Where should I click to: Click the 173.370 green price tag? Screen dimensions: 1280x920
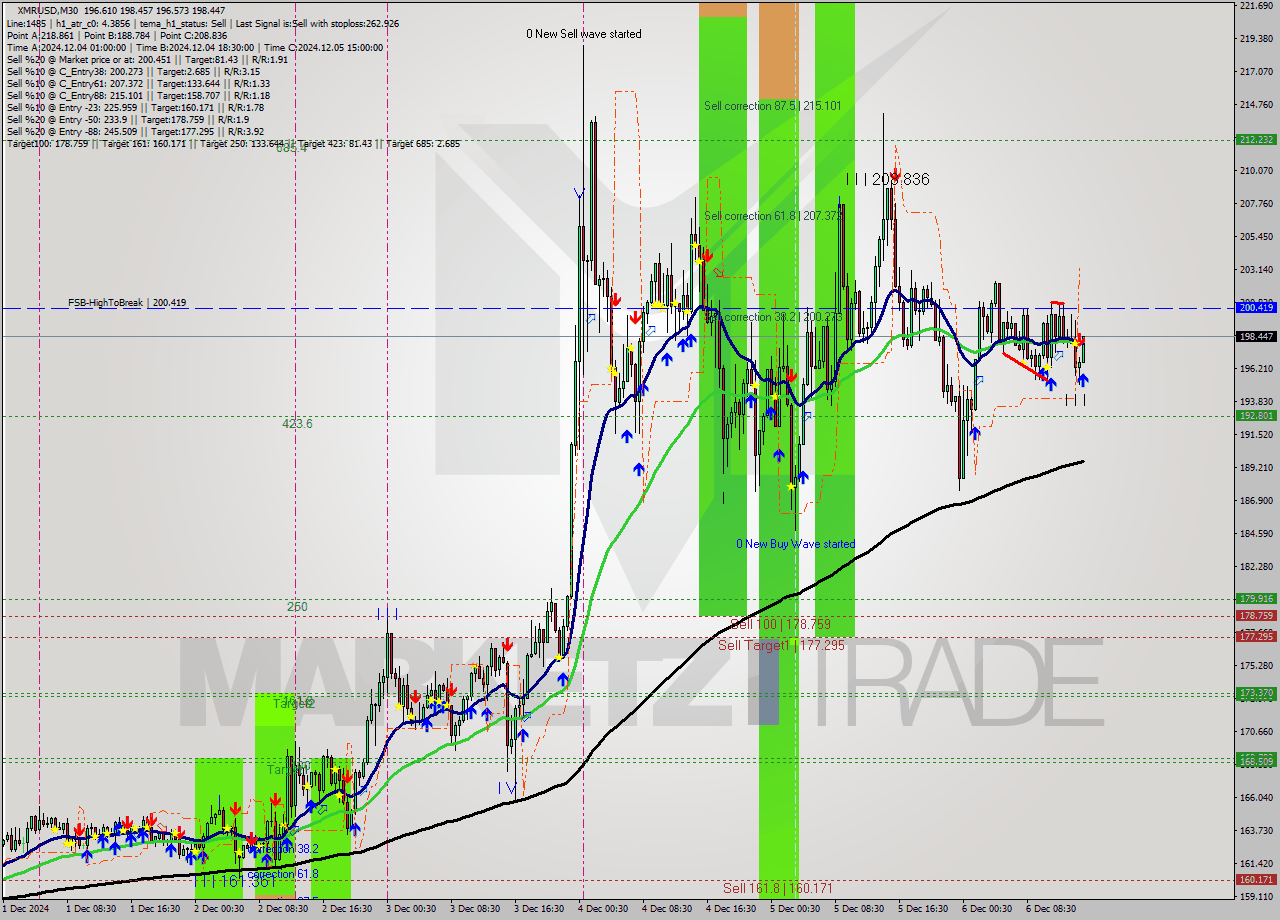pos(1256,693)
